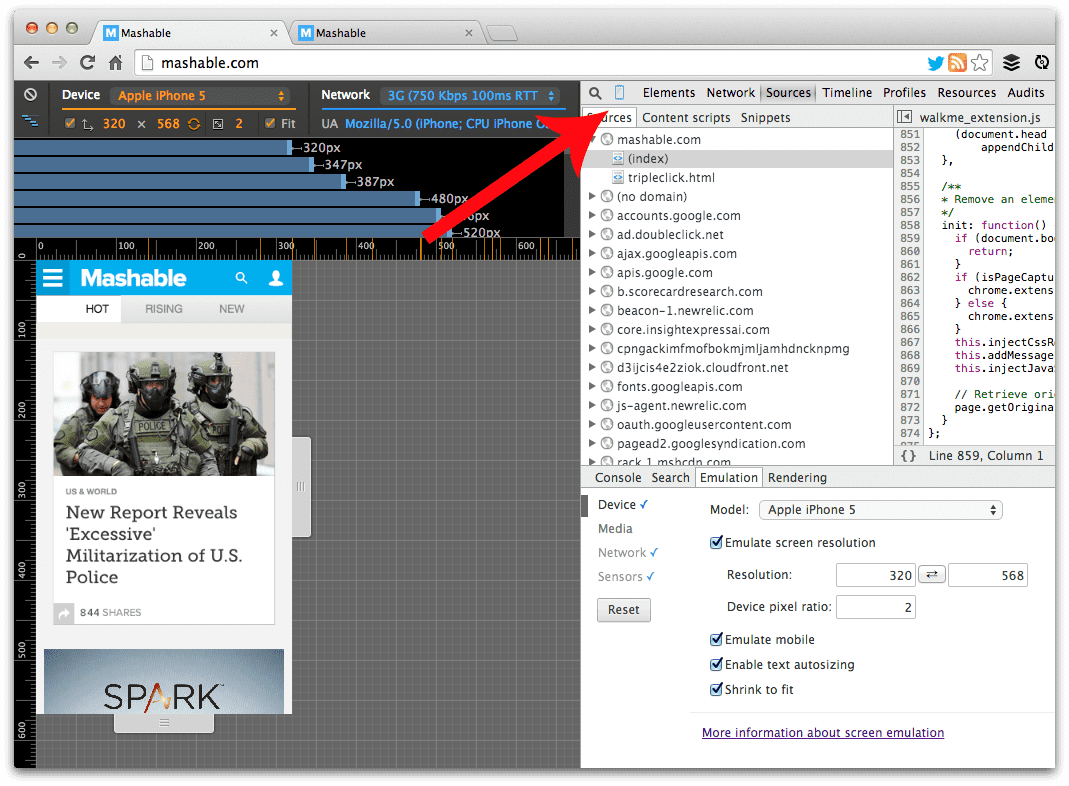Image resolution: width=1069 pixels, height=786 pixels.
Task: Open the NEW tab on Mashable
Action: point(232,309)
